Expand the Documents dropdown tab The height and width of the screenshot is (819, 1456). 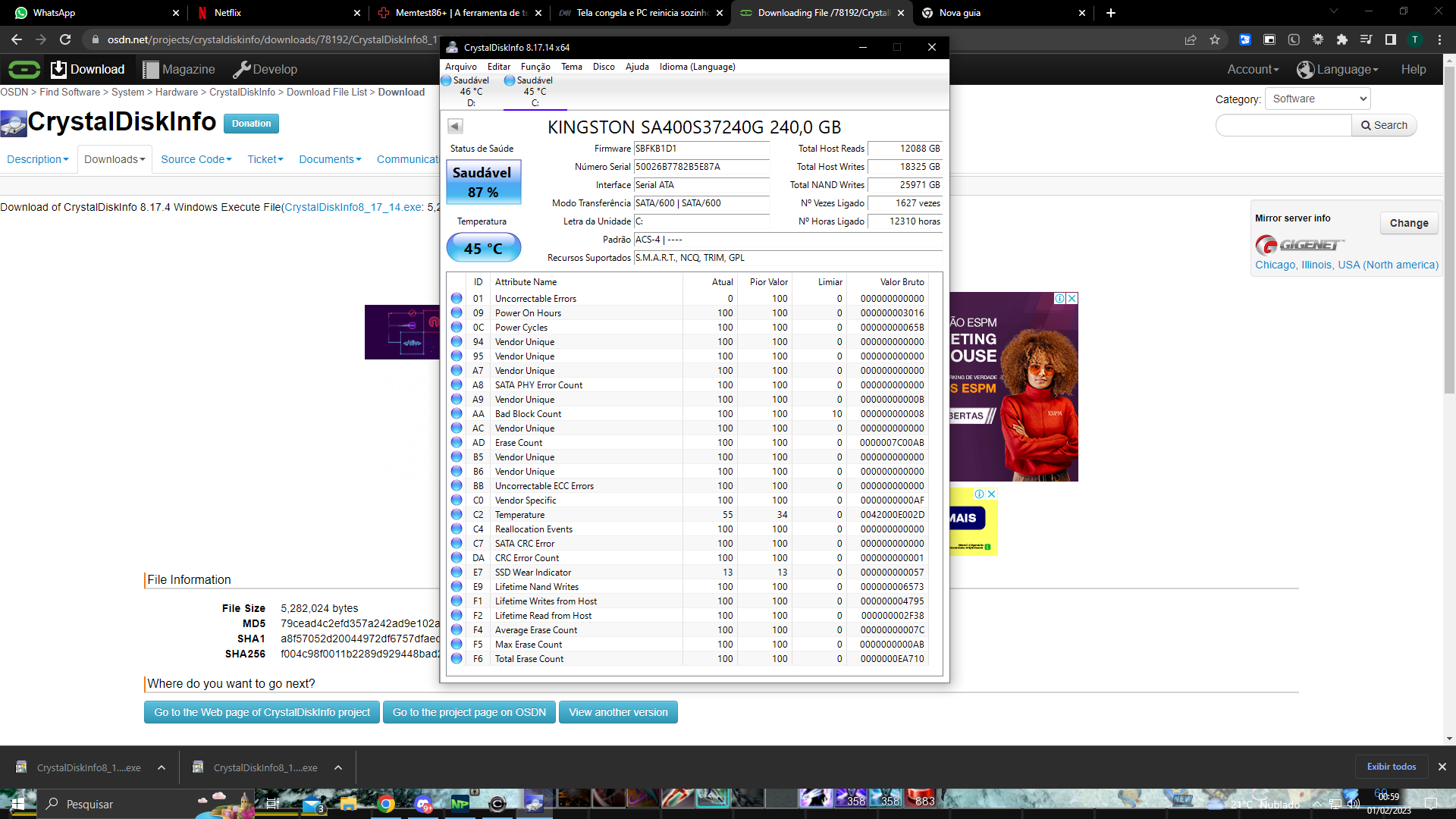[331, 159]
